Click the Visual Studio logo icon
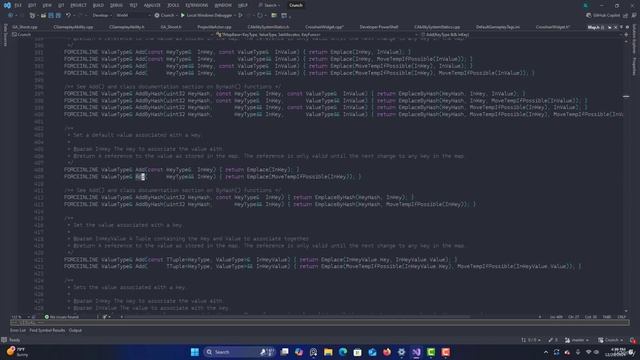The image size is (640, 360). coord(7,5)
